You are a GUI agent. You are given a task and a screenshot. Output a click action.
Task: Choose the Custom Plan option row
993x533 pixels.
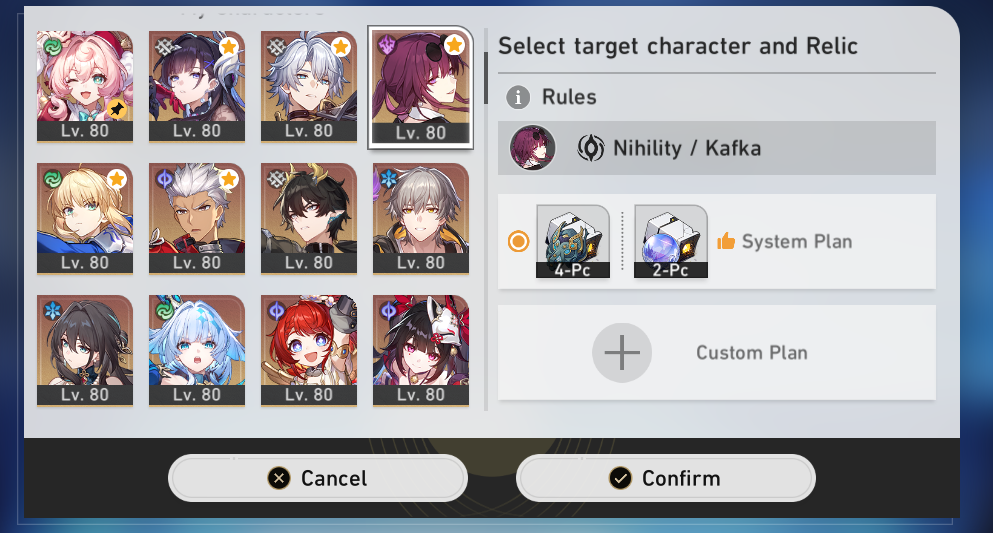pyautogui.click(x=716, y=353)
